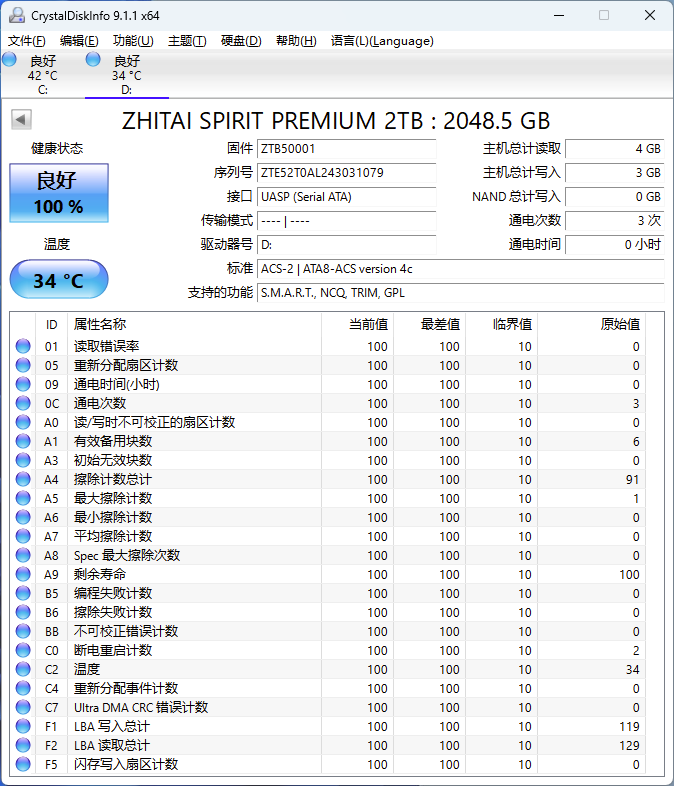Click status orb of attribute F5 闪存写入扇区计数
The width and height of the screenshot is (674, 786).
point(23,764)
